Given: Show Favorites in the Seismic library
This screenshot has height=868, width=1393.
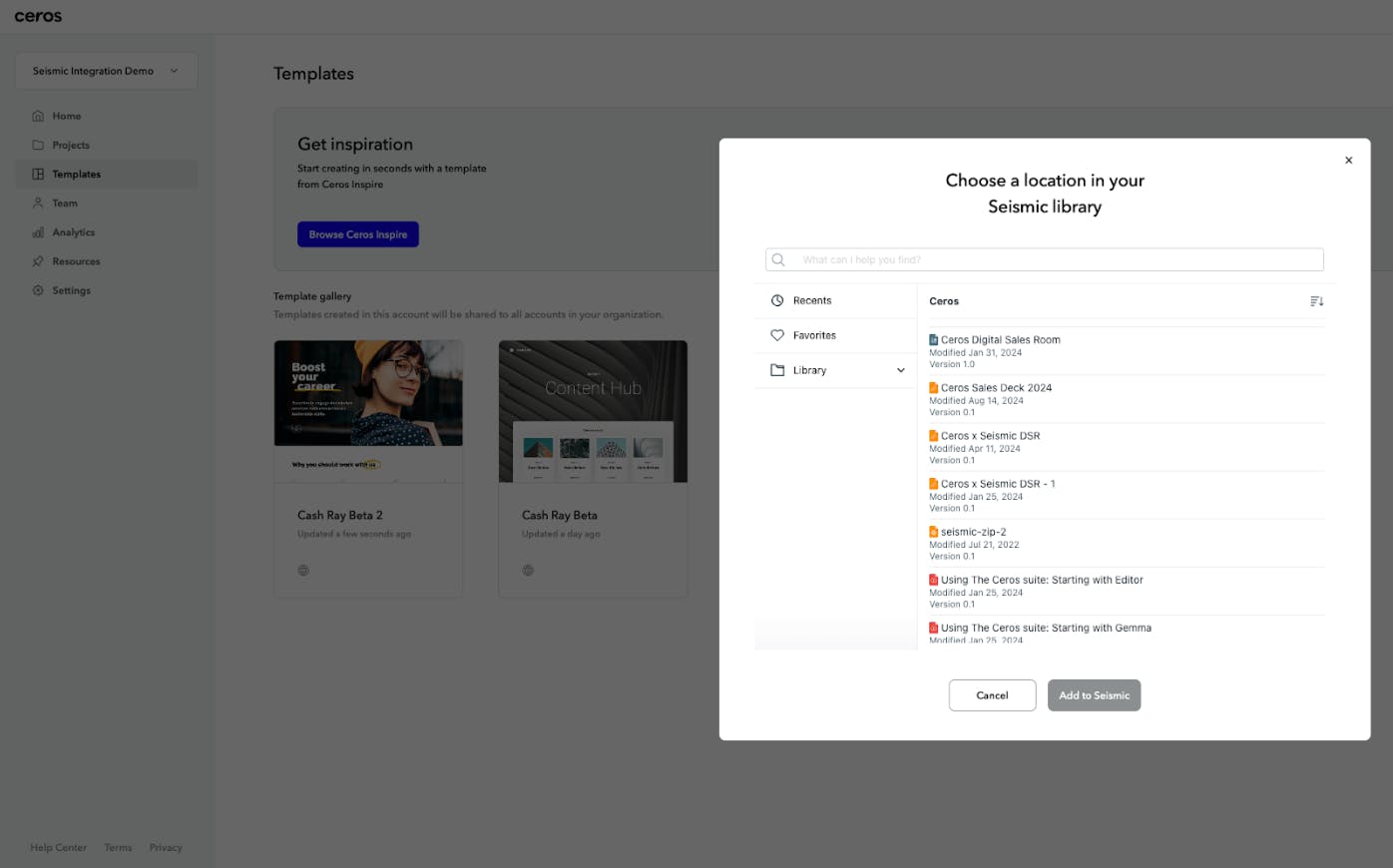Looking at the screenshot, I should pyautogui.click(x=835, y=335).
